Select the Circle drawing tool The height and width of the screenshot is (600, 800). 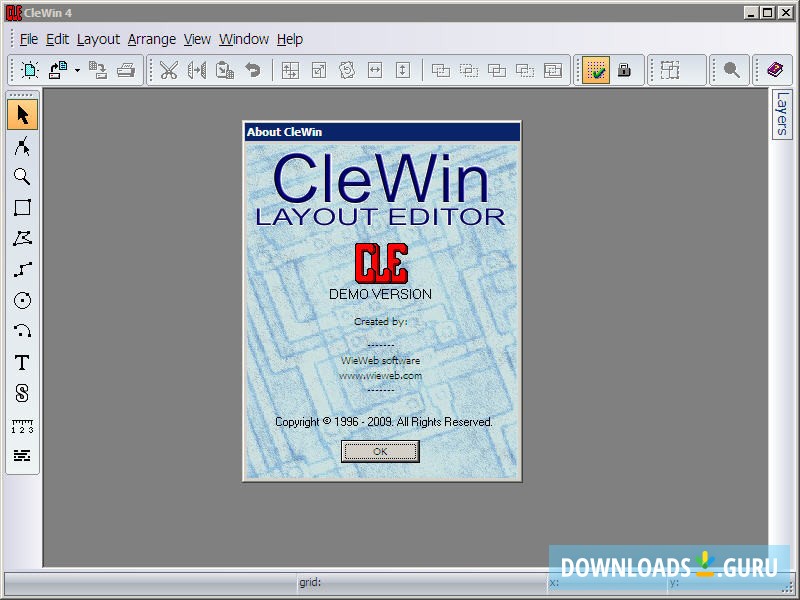coord(20,300)
